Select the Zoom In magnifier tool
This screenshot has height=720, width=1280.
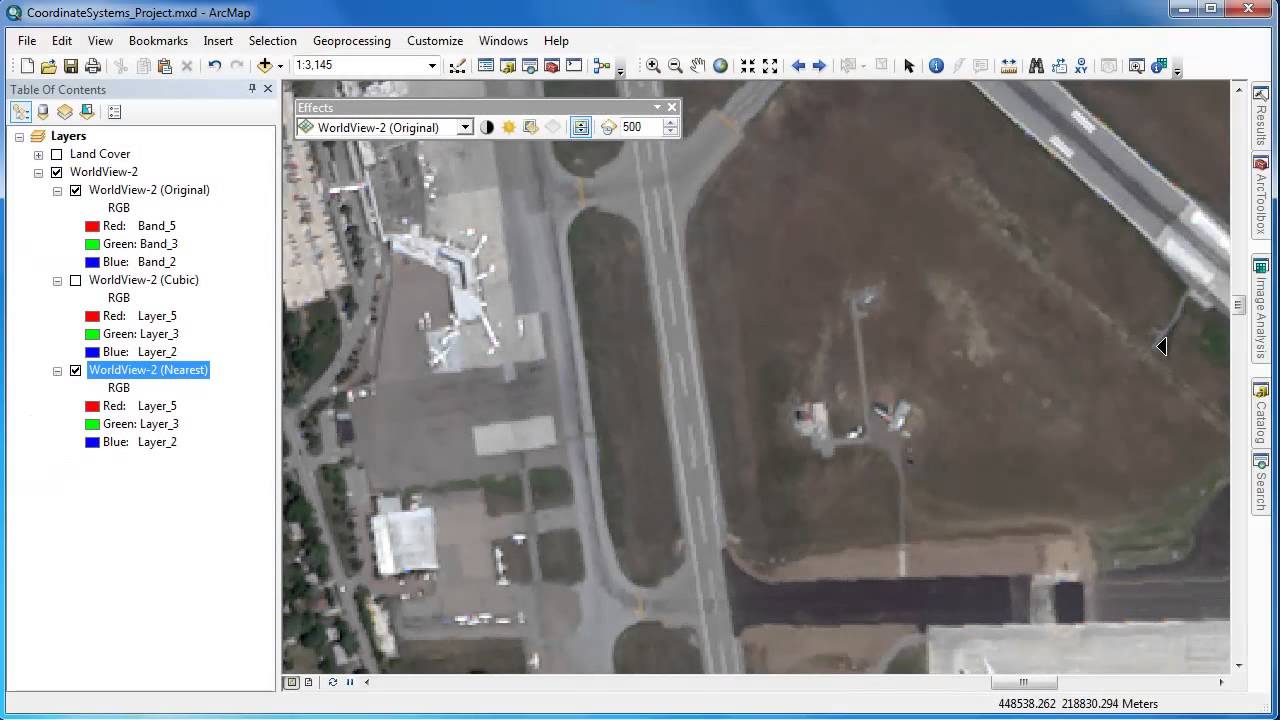click(x=653, y=66)
